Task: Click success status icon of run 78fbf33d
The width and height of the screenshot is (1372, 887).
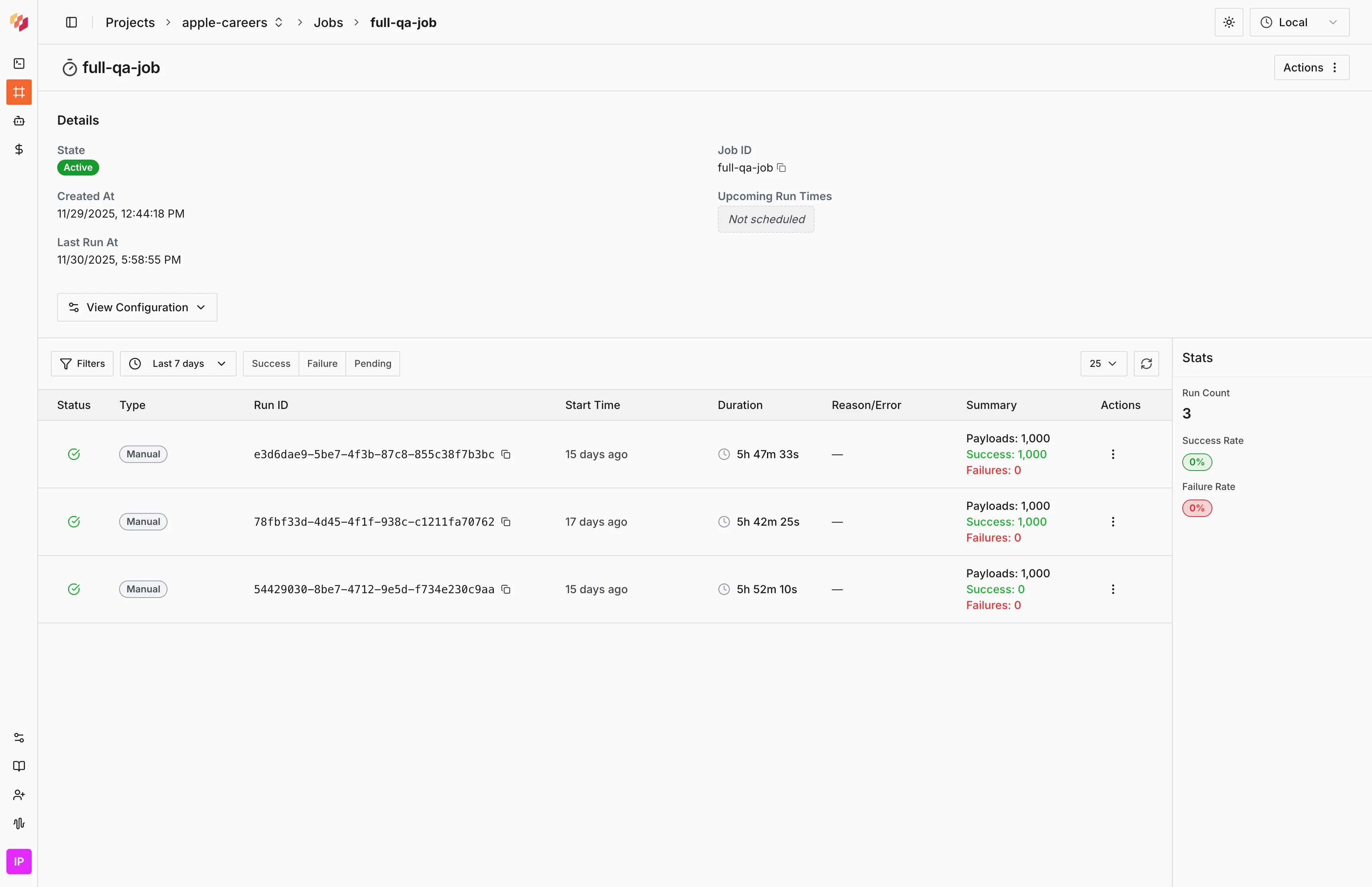Action: coord(74,522)
